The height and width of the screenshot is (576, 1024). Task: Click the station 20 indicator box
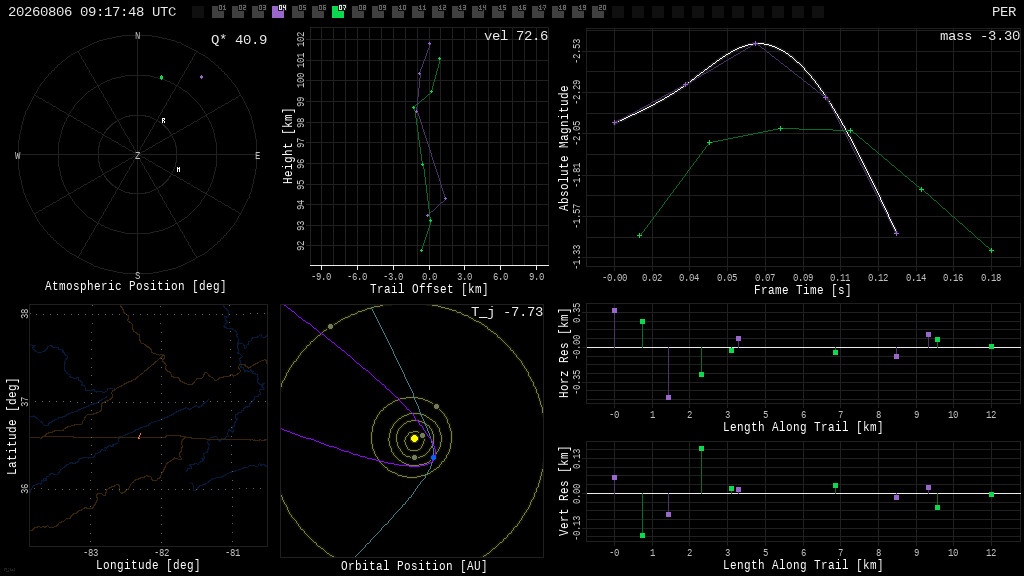pos(598,12)
